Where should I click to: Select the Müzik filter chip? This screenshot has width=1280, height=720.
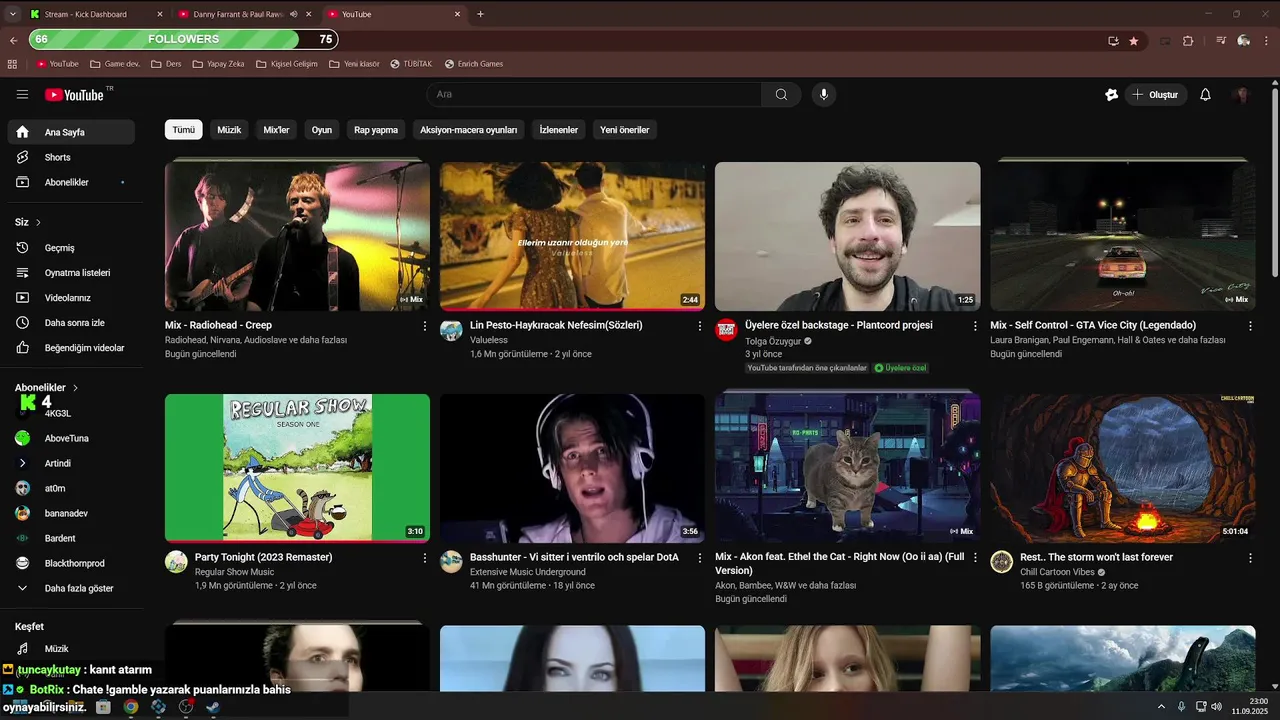pos(229,130)
